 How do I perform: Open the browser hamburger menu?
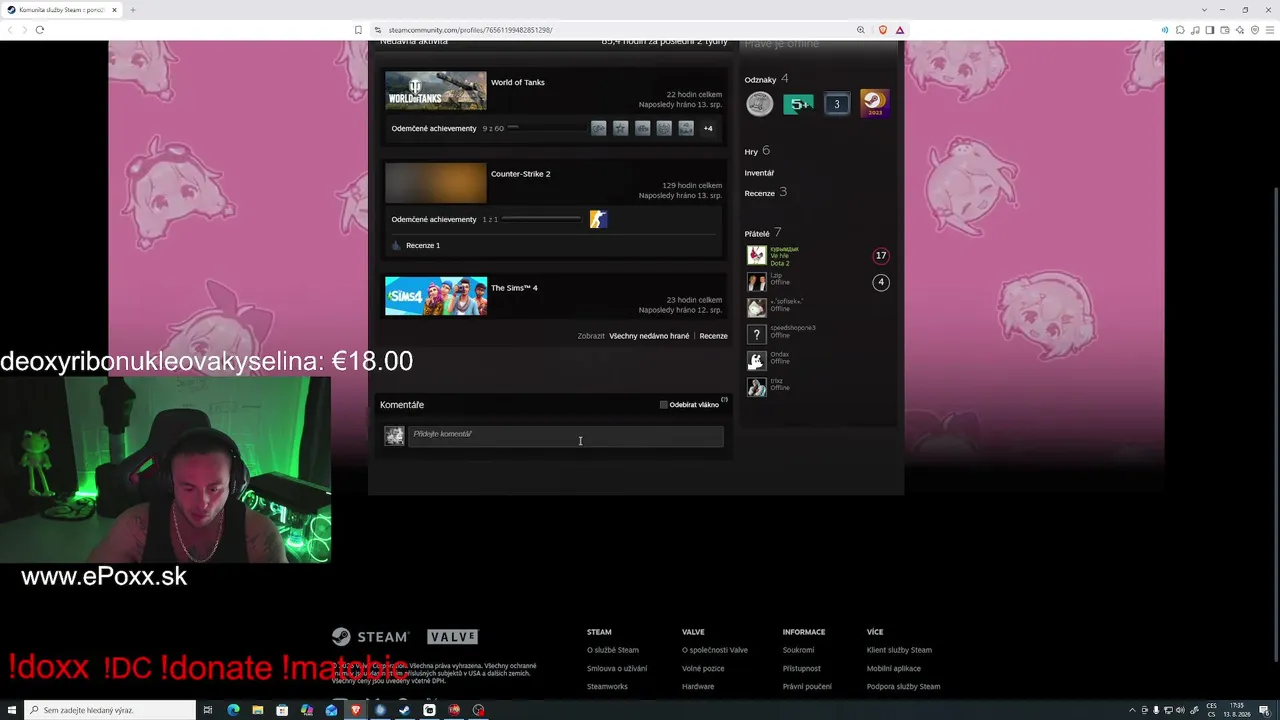pos(1270,30)
